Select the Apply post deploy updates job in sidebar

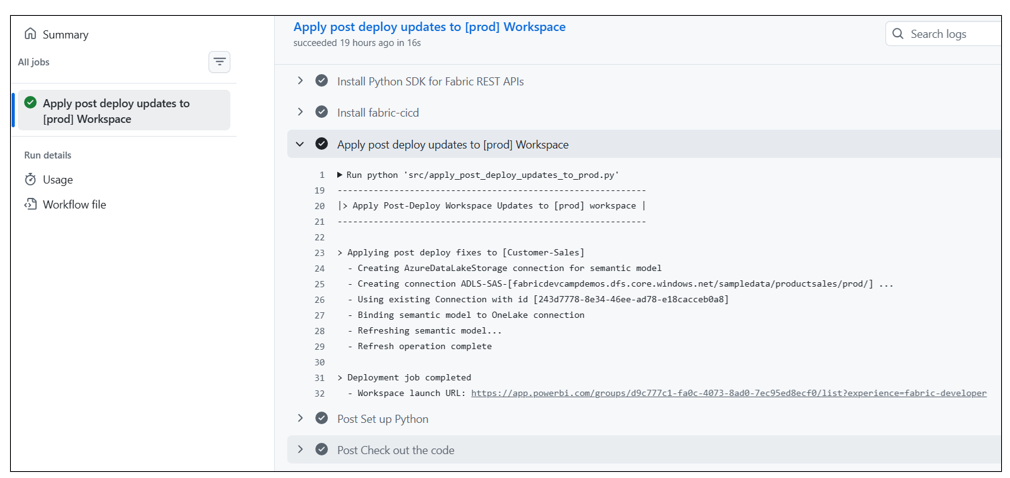click(x=124, y=111)
